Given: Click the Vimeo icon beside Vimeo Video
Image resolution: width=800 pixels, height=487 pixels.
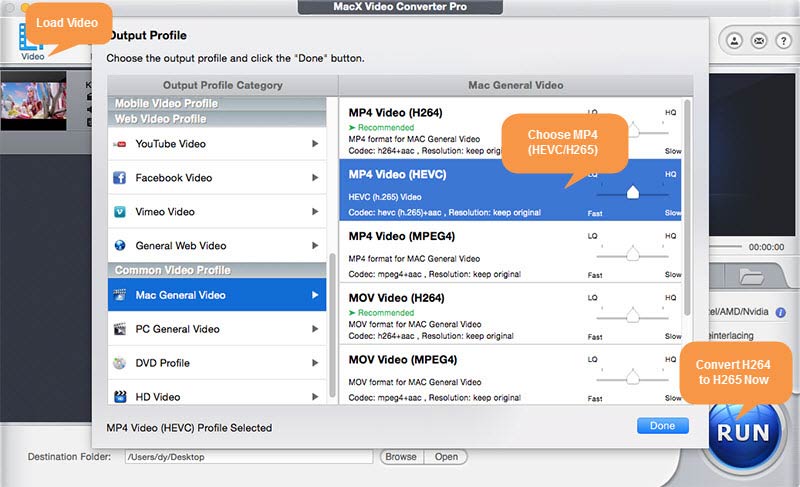Looking at the screenshot, I should (120, 212).
